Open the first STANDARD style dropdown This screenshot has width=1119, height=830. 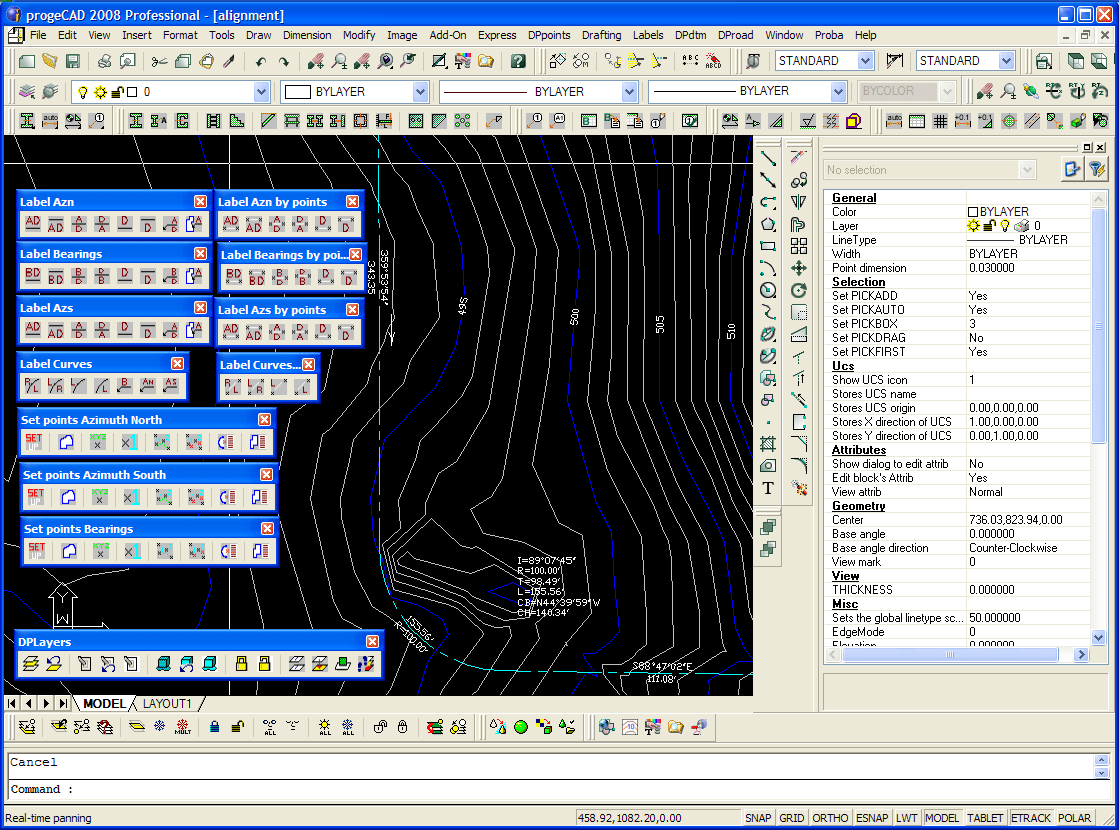coord(865,61)
